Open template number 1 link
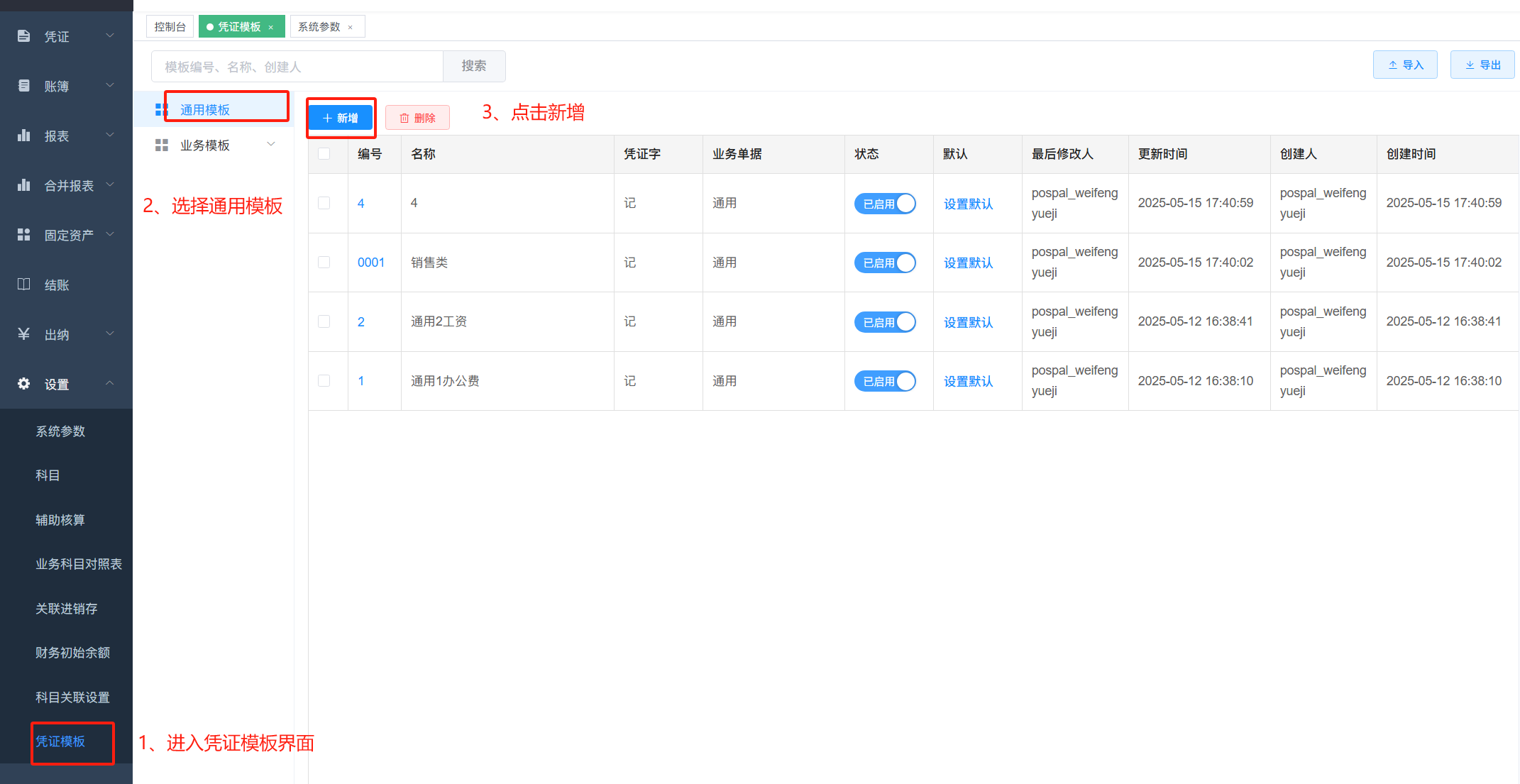Screen dimensions: 1520x784 pyautogui.click(x=361, y=381)
